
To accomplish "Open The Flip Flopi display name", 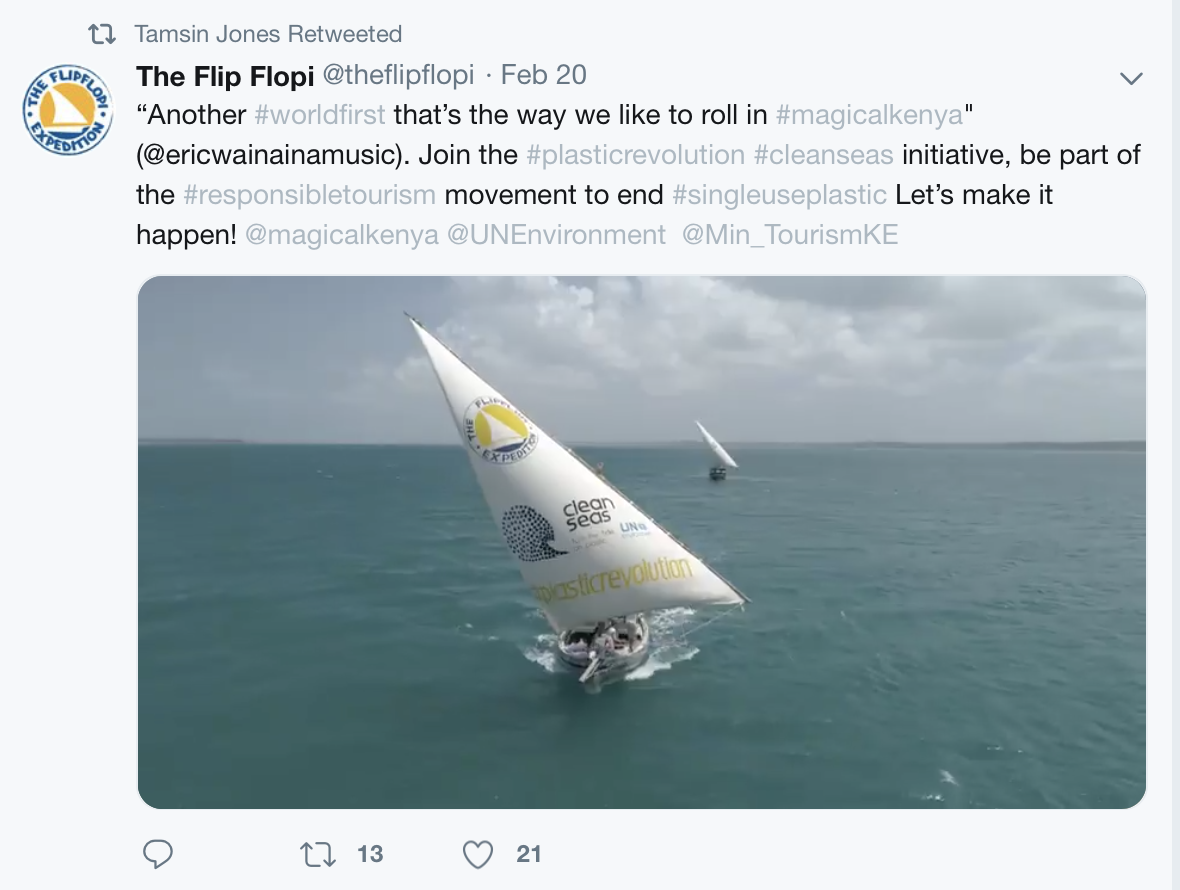I will (225, 75).
